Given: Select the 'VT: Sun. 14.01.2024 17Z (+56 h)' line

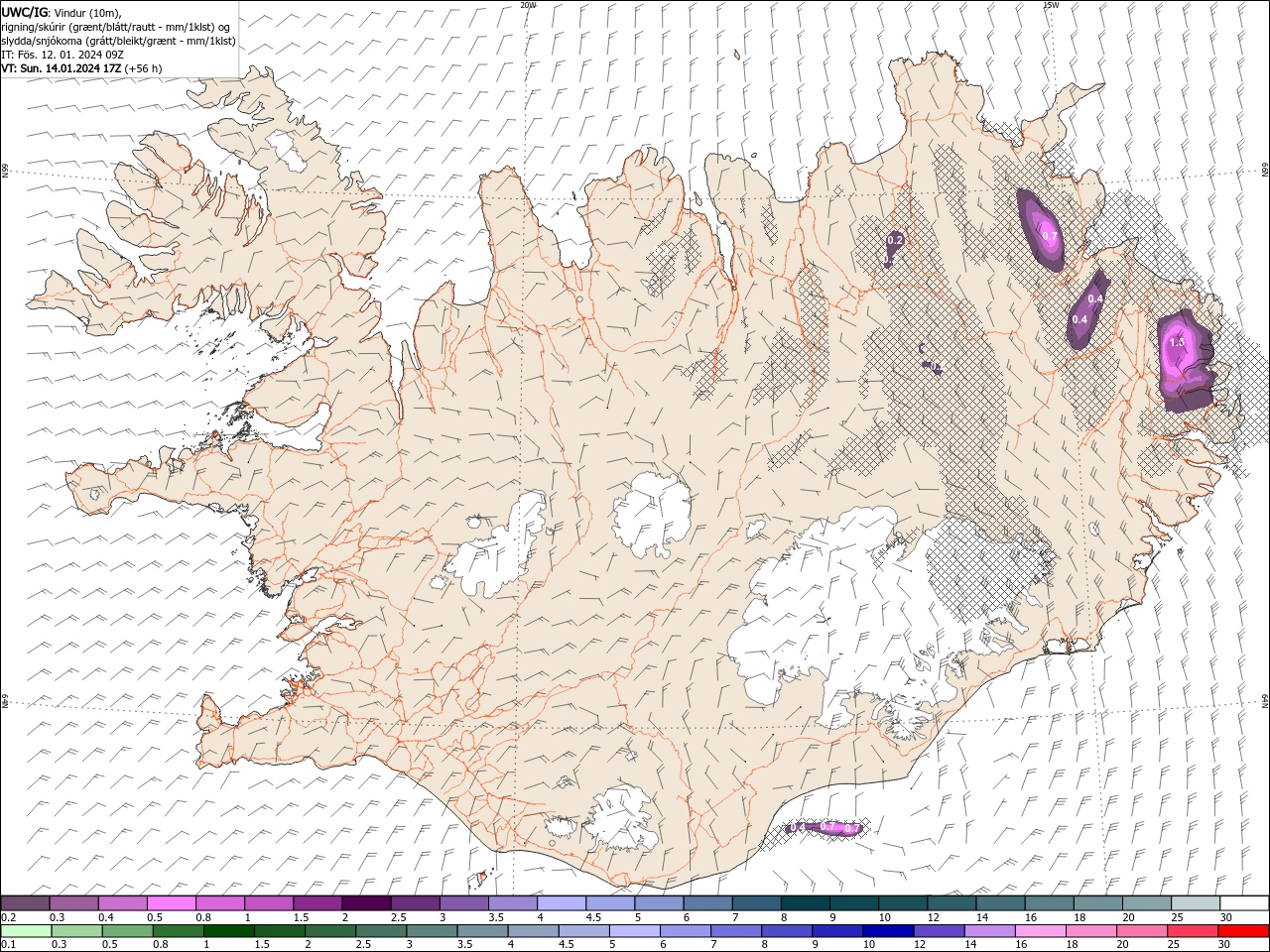Looking at the screenshot, I should pyautogui.click(x=81, y=68).
